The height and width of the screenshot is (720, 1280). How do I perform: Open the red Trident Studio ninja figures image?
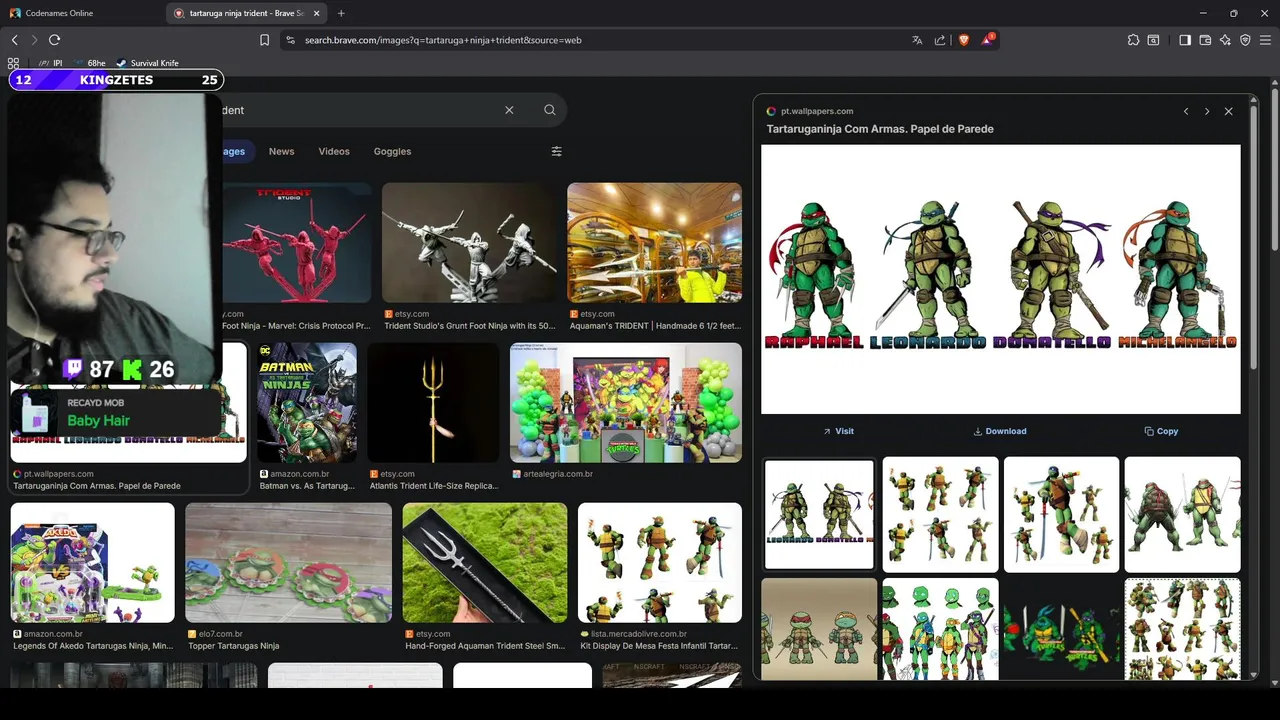(297, 243)
